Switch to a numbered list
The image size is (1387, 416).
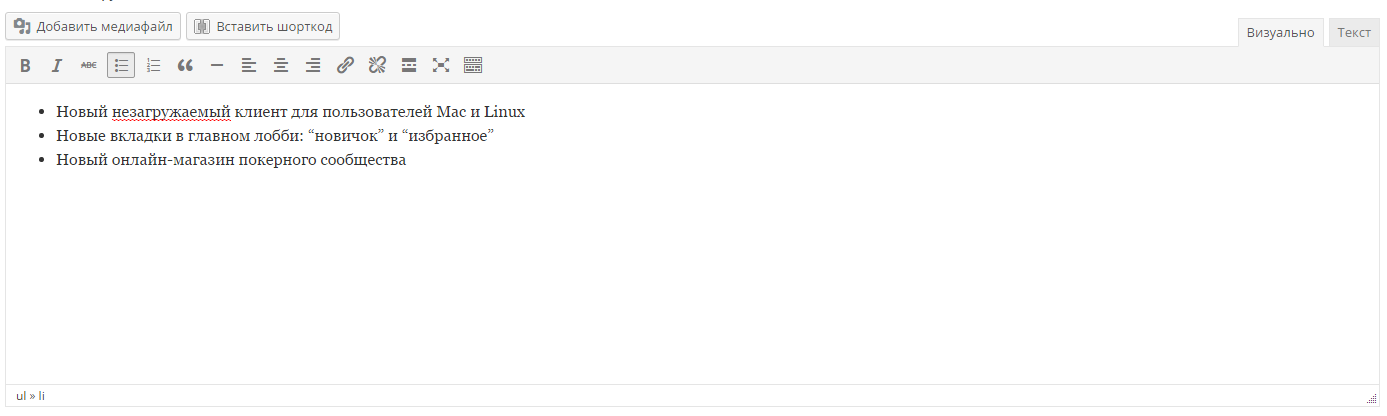pos(153,66)
